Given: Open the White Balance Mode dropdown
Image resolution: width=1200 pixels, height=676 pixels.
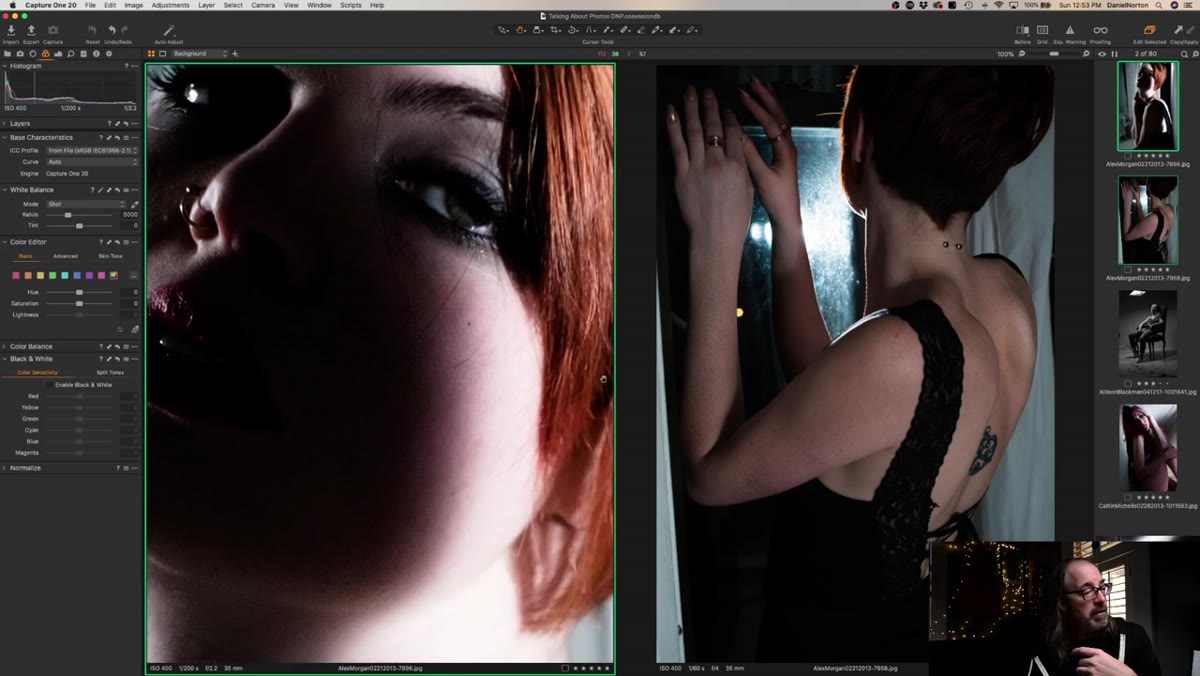Looking at the screenshot, I should click(x=86, y=204).
